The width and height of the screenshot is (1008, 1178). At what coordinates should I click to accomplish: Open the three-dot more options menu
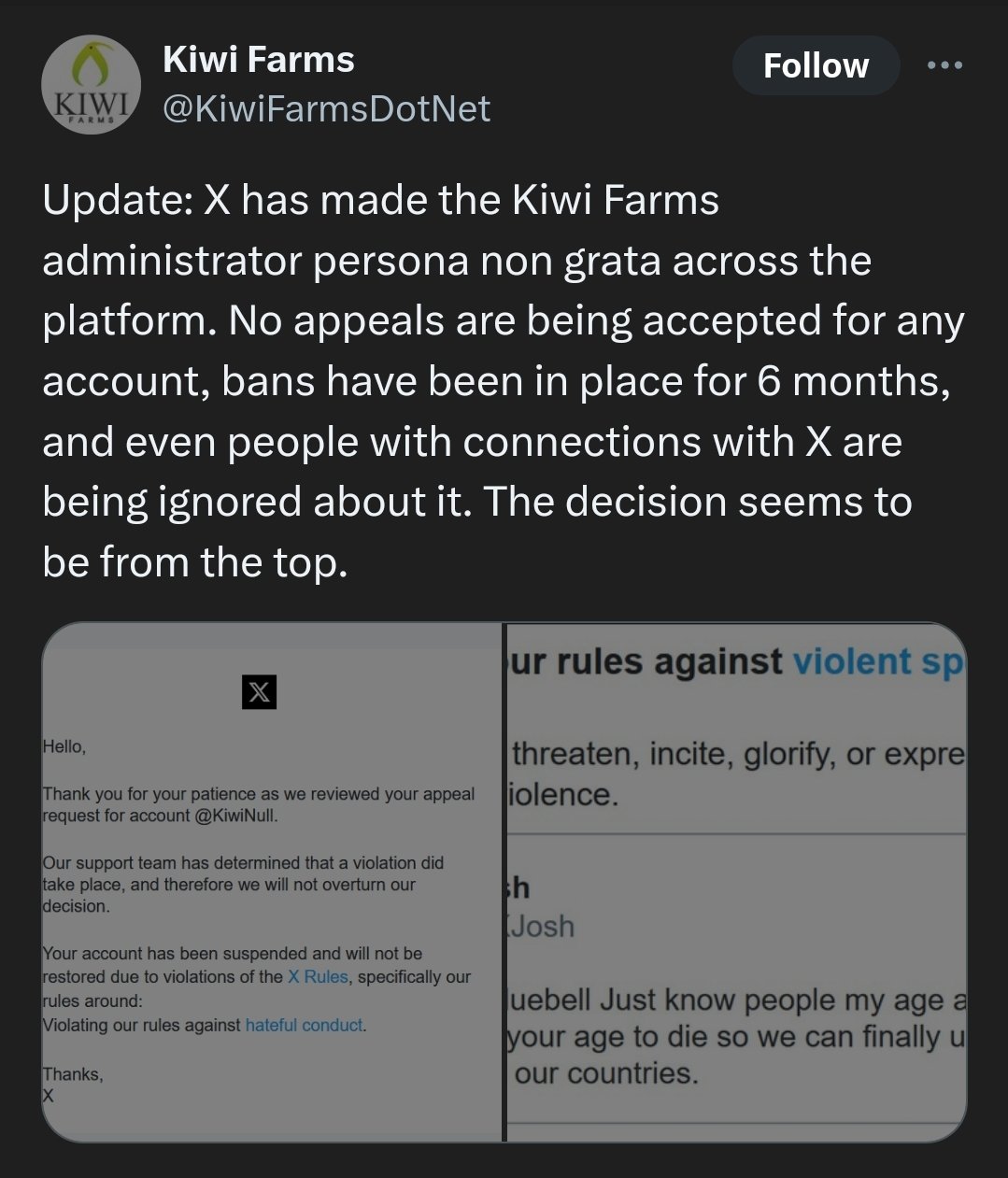[944, 65]
